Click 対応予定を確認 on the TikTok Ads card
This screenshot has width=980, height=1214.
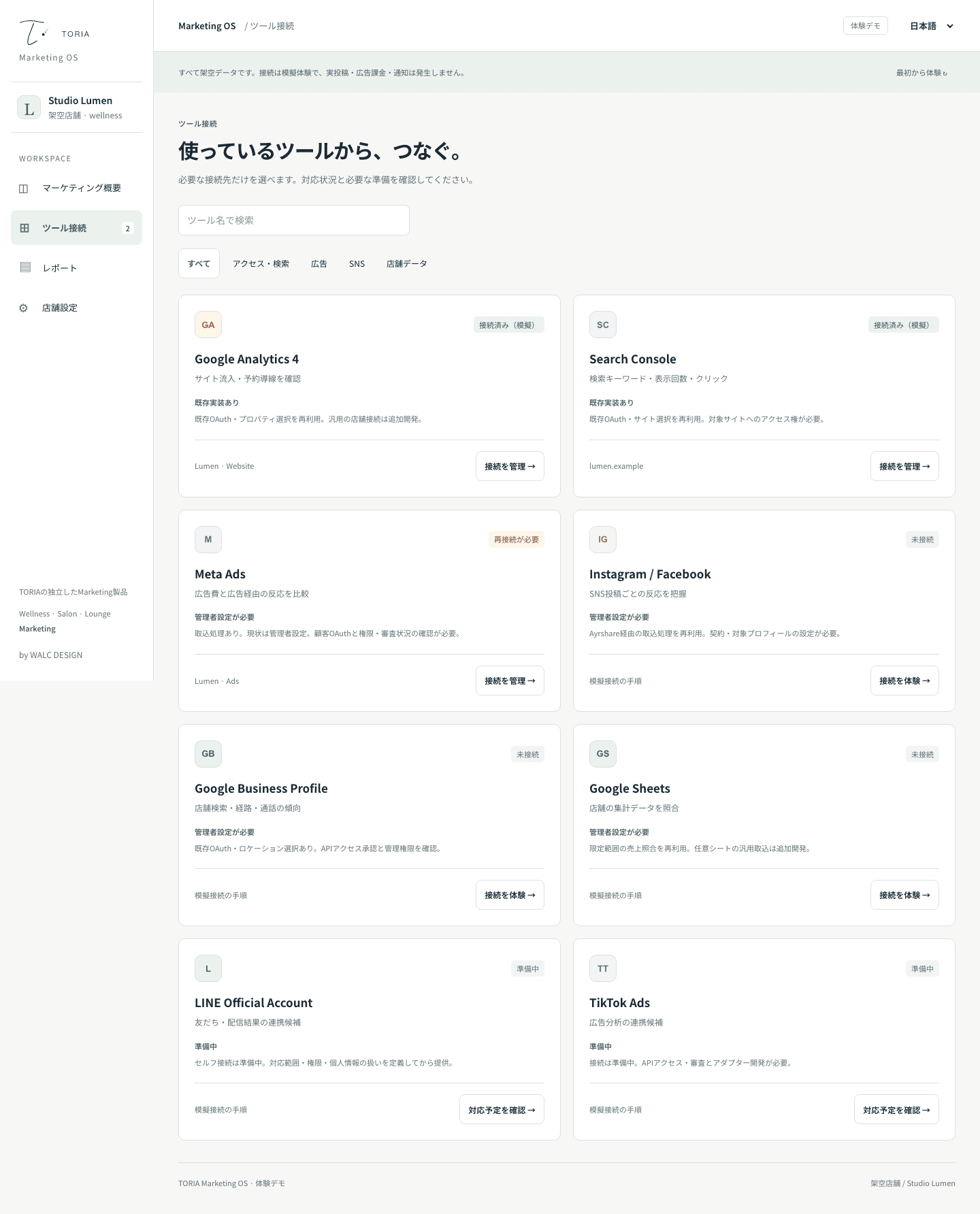(896, 1109)
